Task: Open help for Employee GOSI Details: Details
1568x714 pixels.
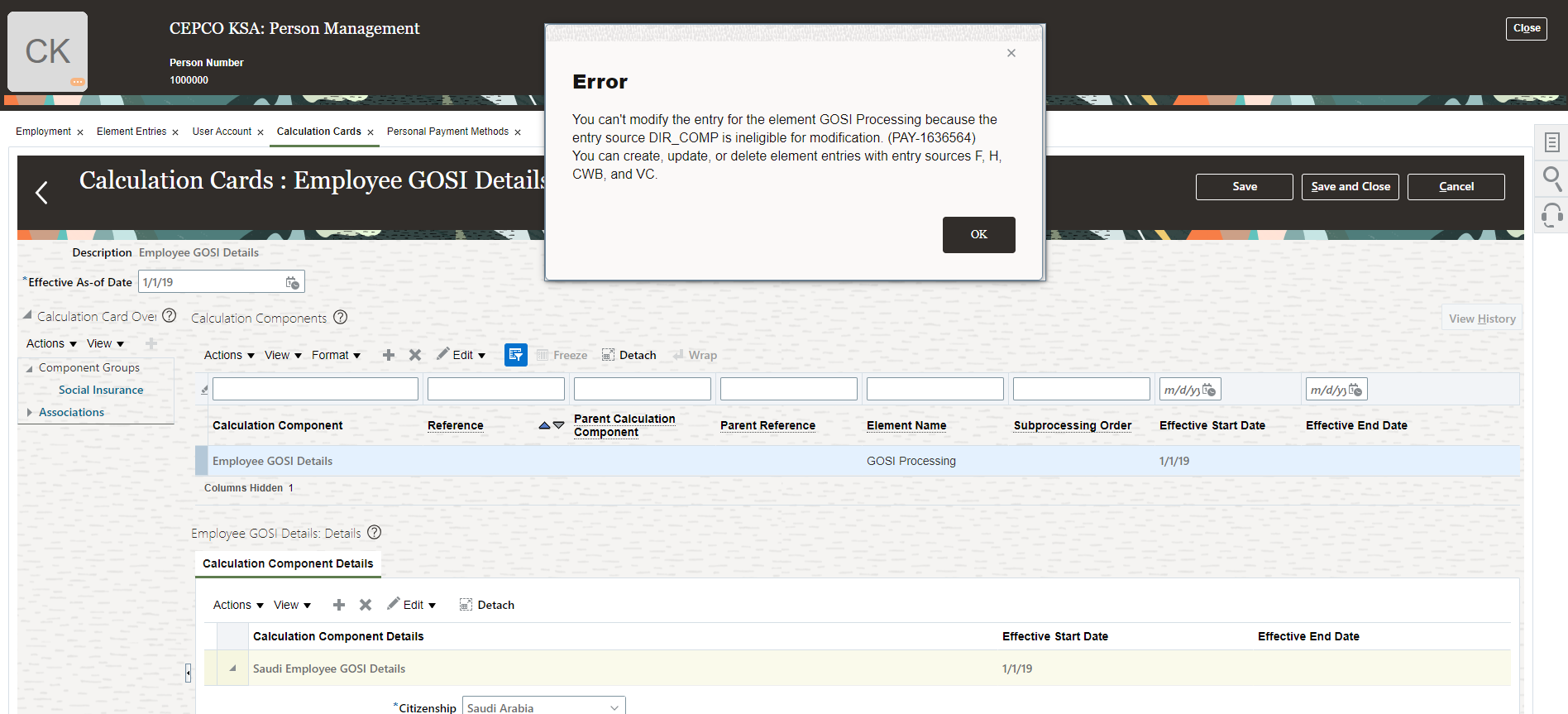Action: [374, 532]
